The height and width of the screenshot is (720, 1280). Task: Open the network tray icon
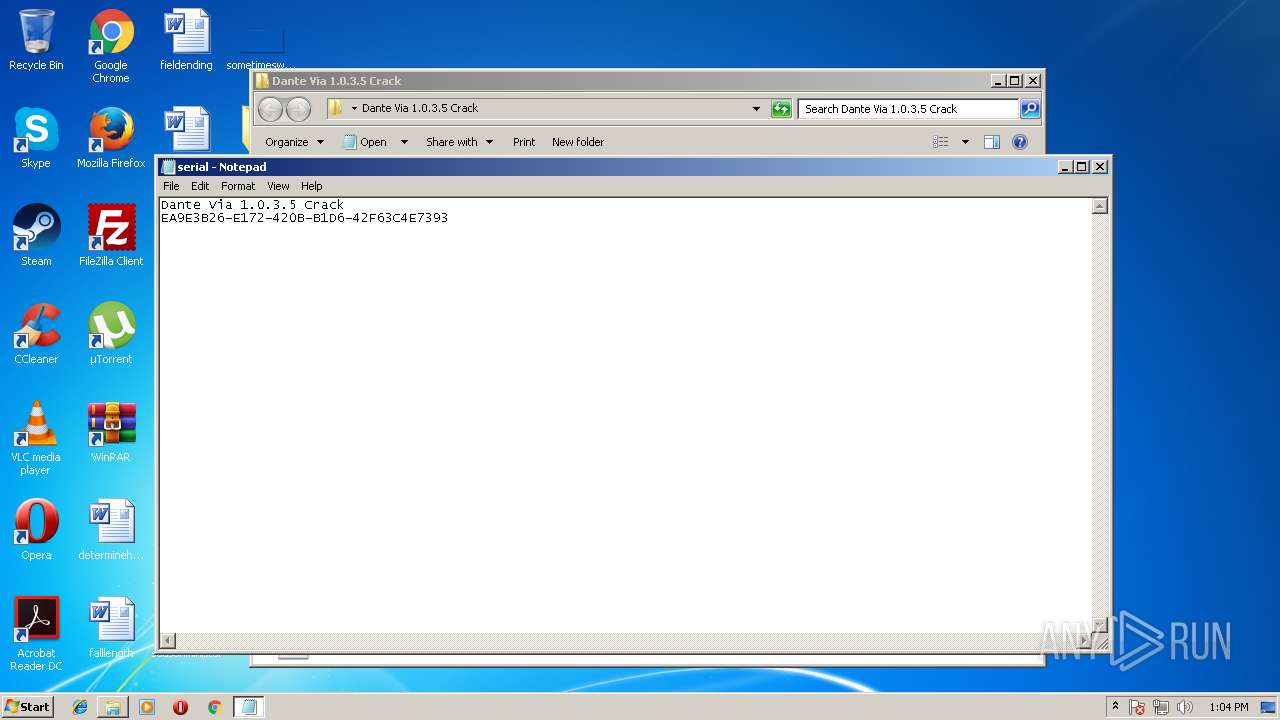[x=1161, y=707]
